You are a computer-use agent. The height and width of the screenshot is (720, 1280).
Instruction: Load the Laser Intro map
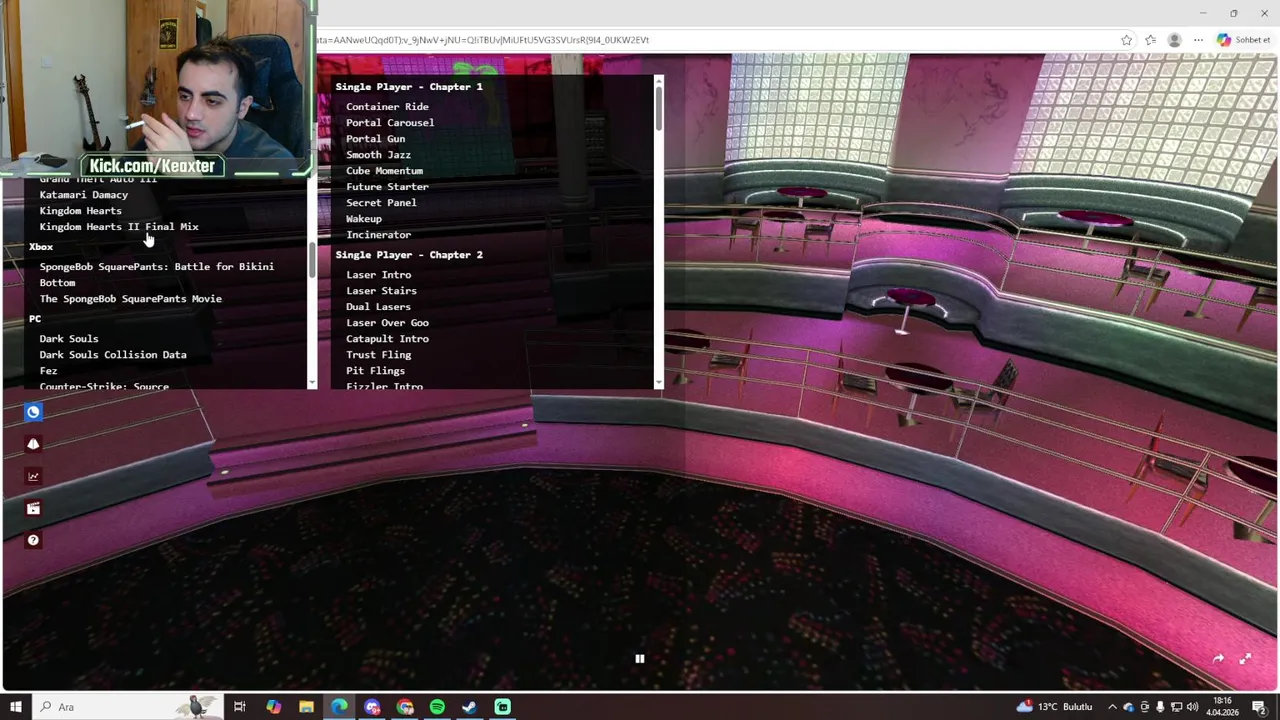(x=378, y=275)
